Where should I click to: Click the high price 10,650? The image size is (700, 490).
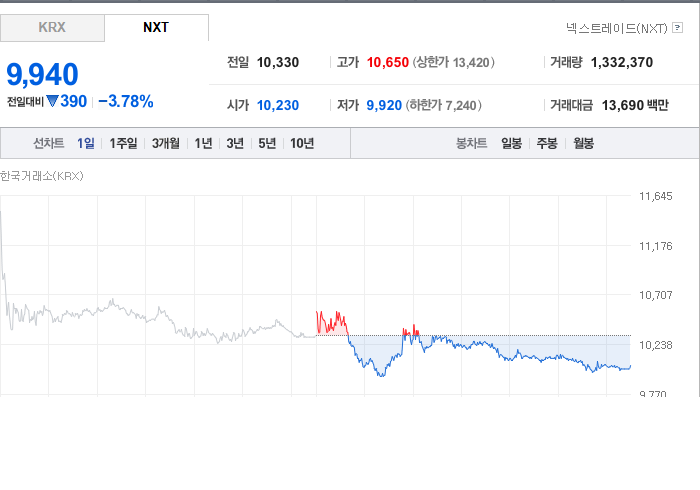[388, 62]
